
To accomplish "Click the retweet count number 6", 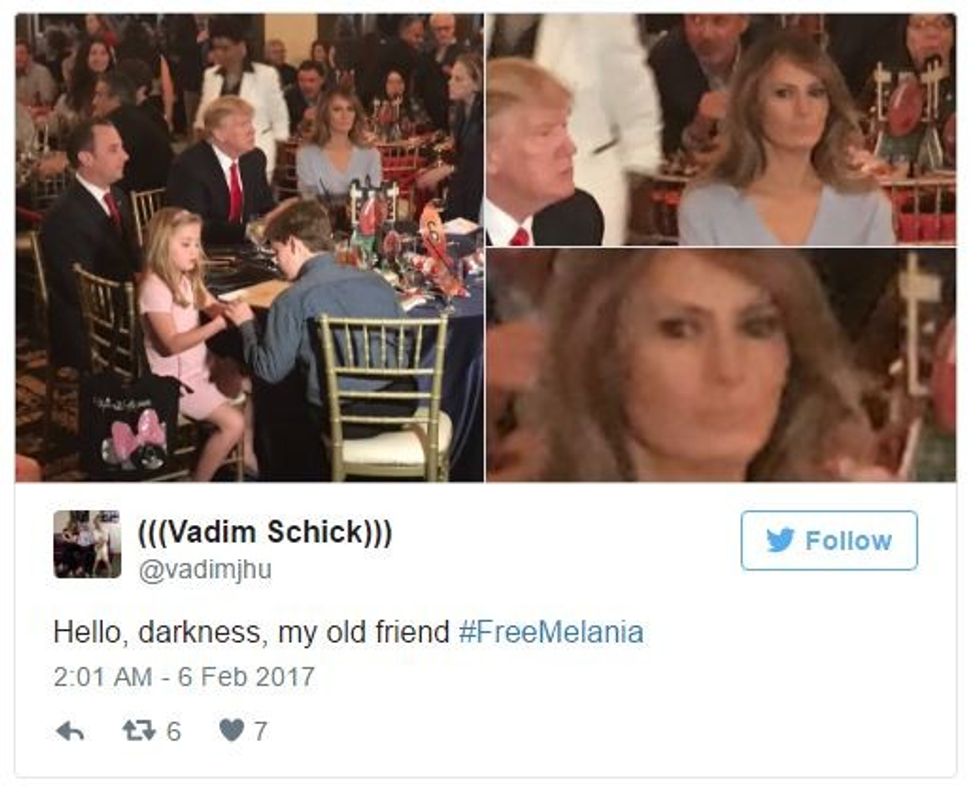I will (x=174, y=731).
